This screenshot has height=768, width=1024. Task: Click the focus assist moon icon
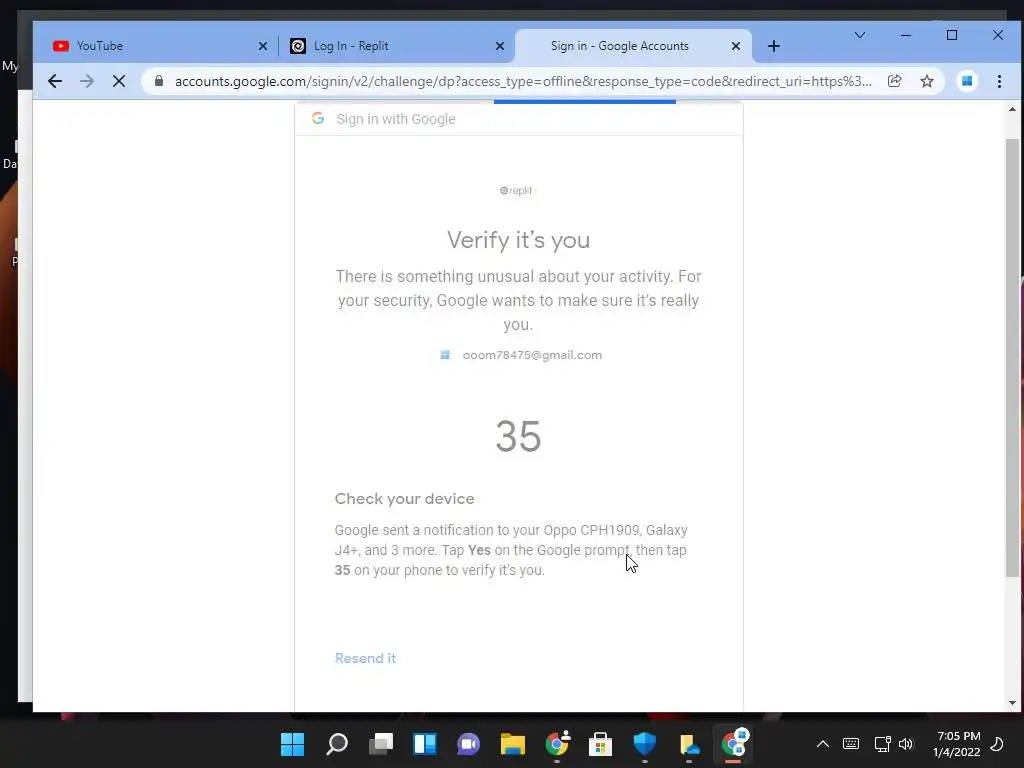click(x=997, y=744)
